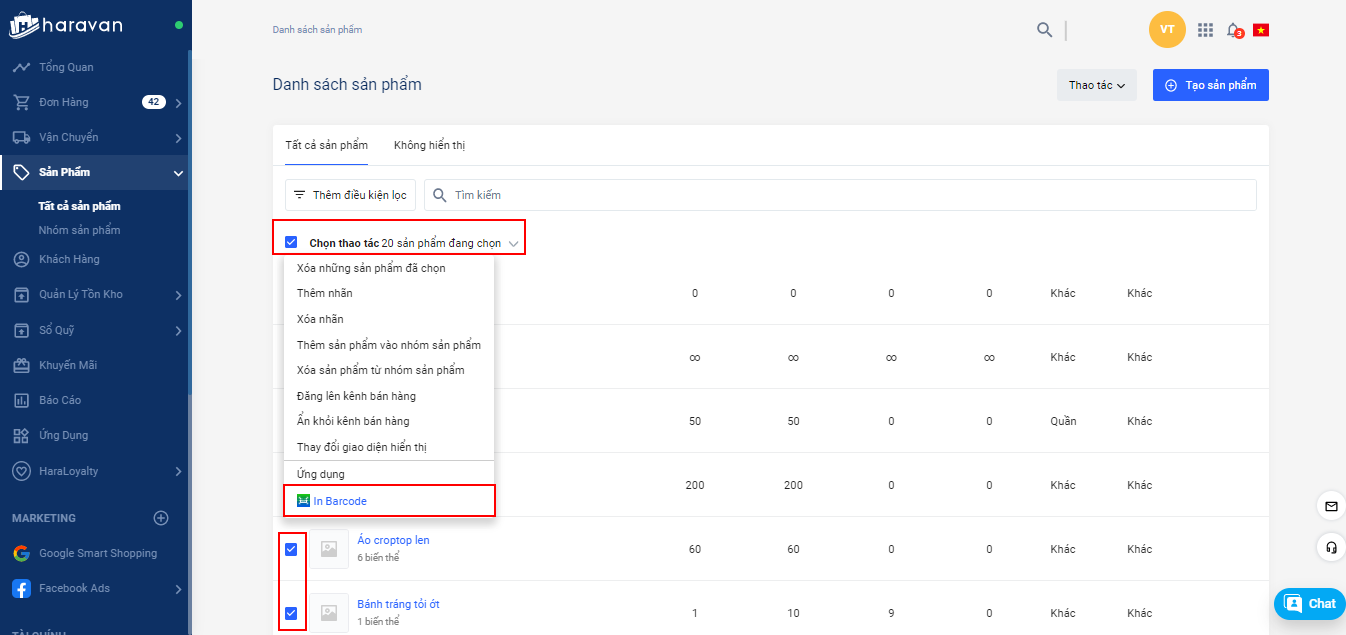
Task: Switch to the Không hiển thị tab
Action: coord(429,145)
